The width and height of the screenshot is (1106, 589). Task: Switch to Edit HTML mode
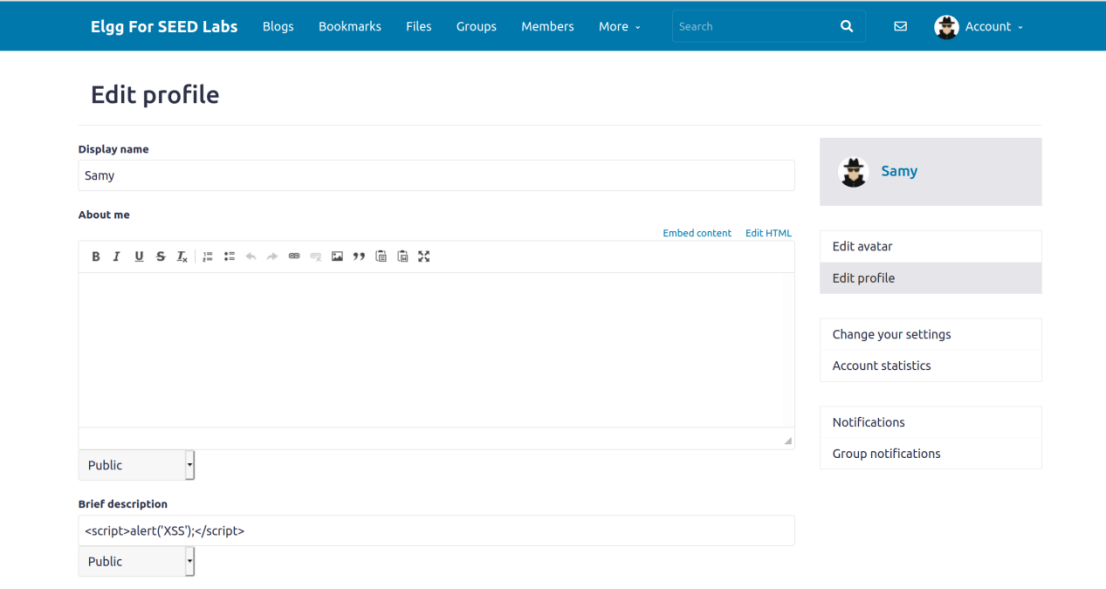tap(768, 233)
